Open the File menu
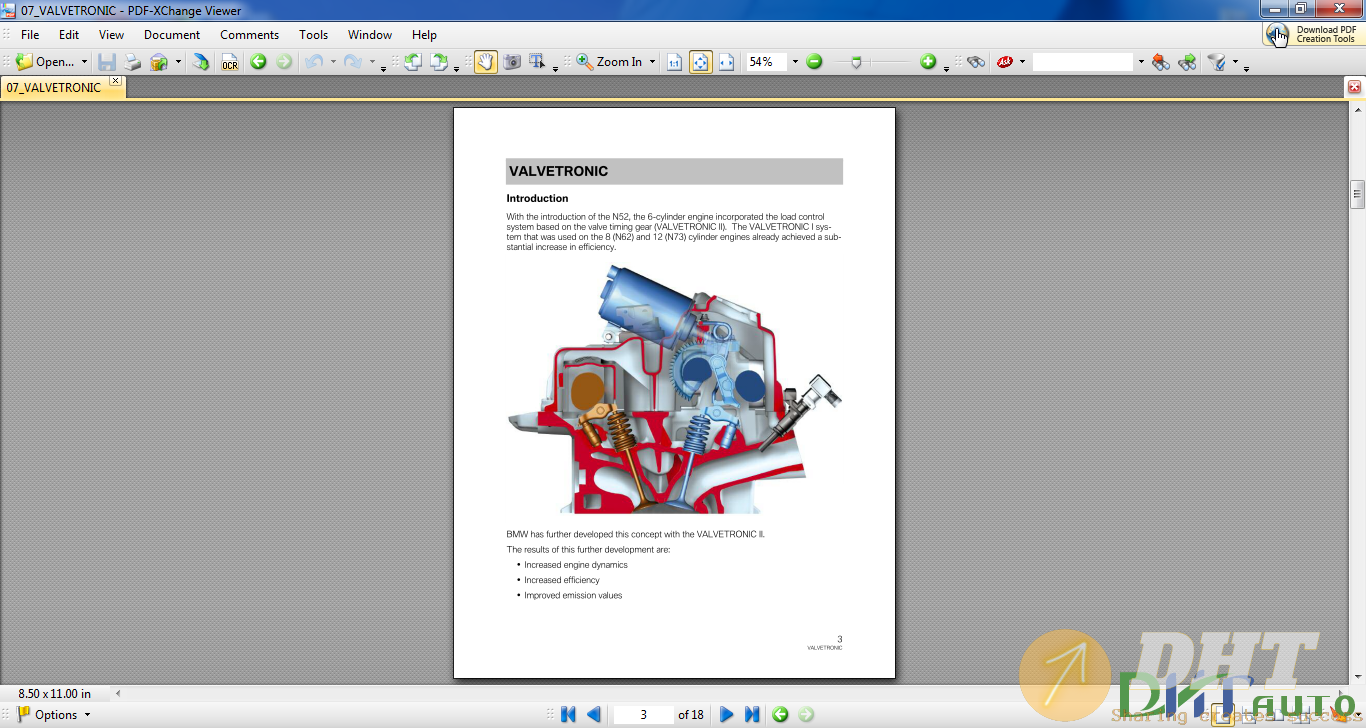The height and width of the screenshot is (728, 1366). [30, 34]
